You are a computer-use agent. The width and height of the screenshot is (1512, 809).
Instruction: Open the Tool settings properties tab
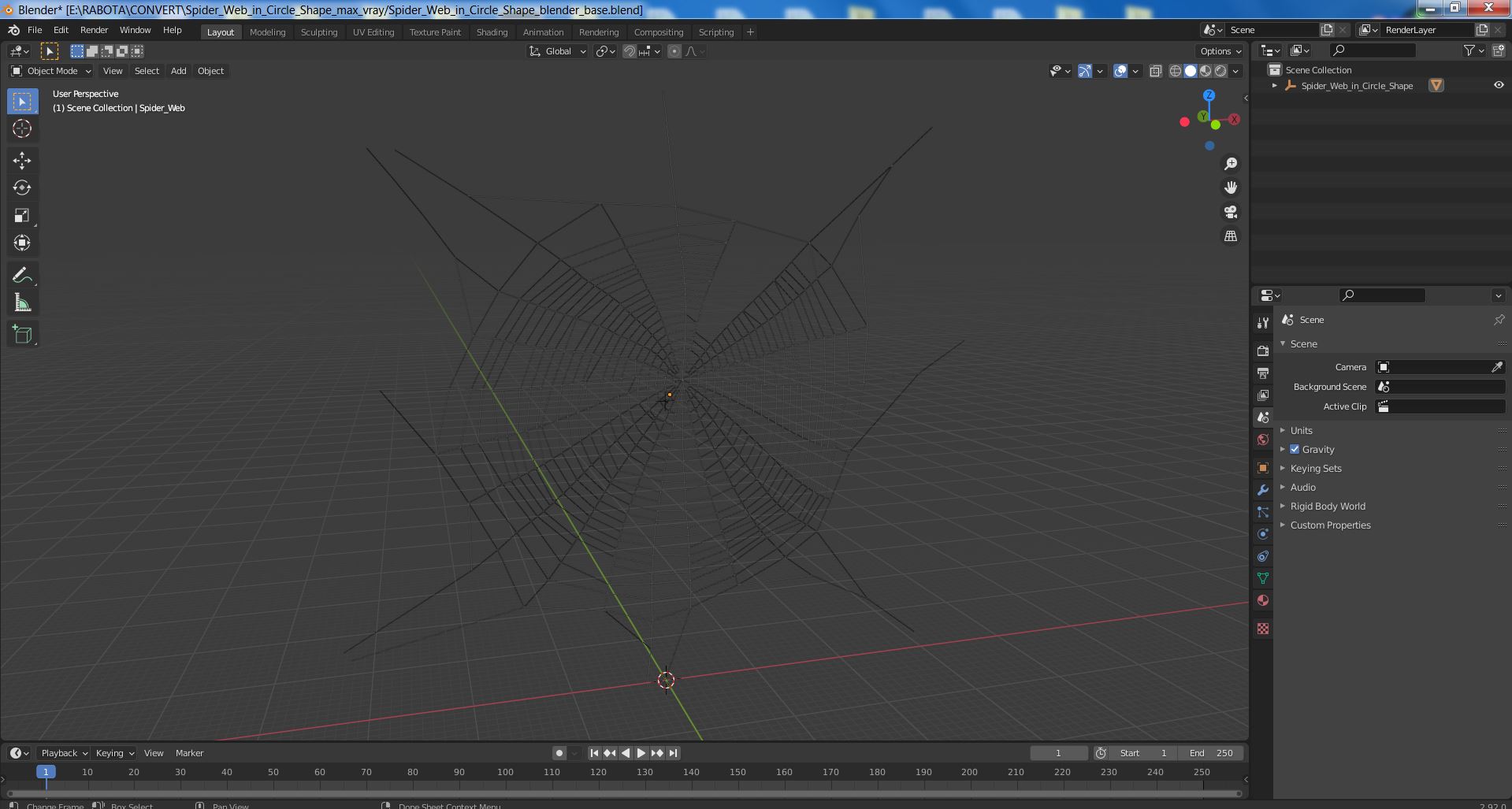[1263, 322]
